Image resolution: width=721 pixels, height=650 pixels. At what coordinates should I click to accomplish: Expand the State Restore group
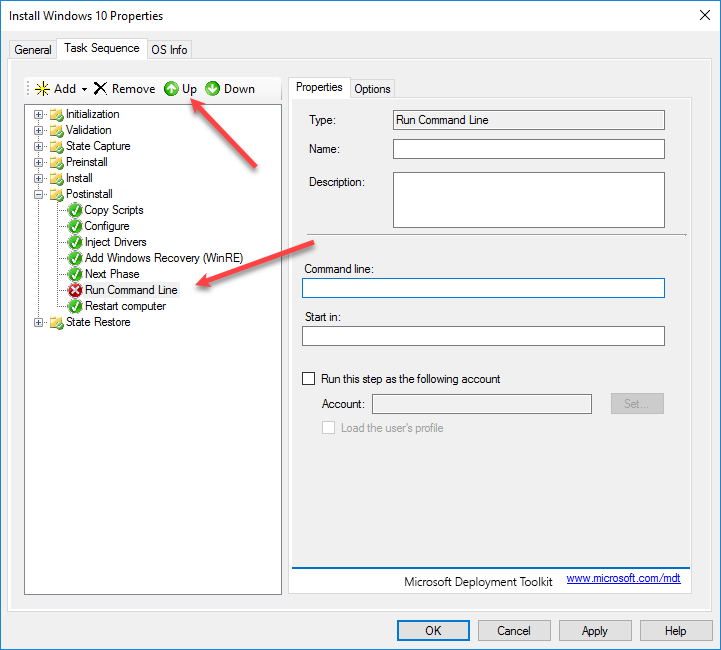click(x=39, y=322)
